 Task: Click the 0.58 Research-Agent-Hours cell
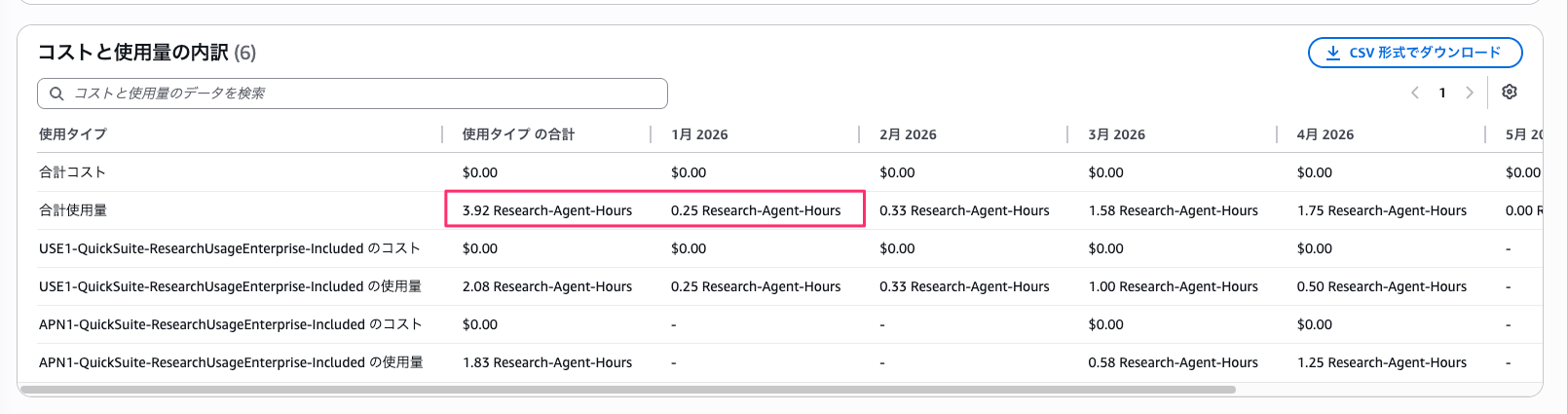pos(1173,362)
